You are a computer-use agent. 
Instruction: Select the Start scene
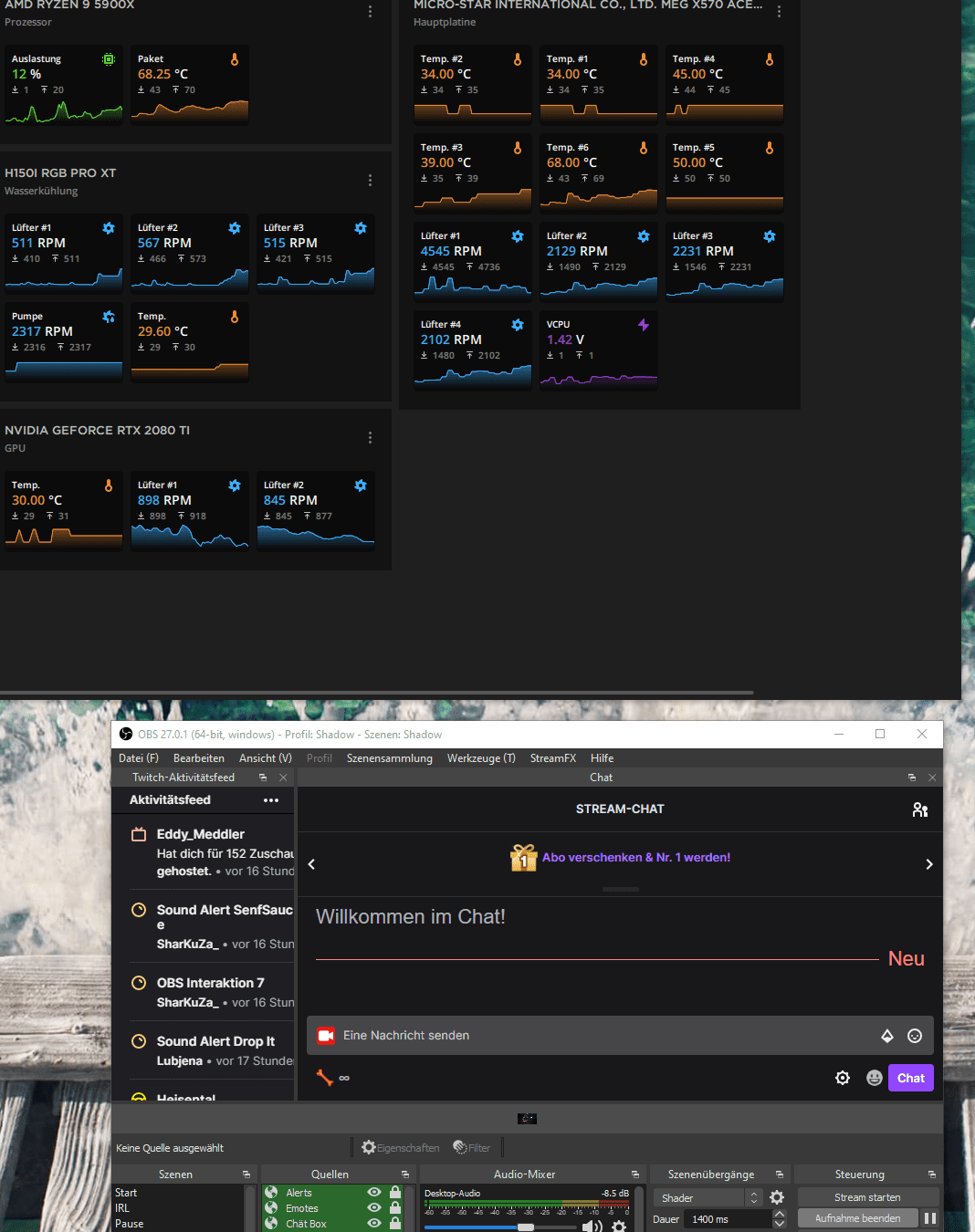(126, 1193)
